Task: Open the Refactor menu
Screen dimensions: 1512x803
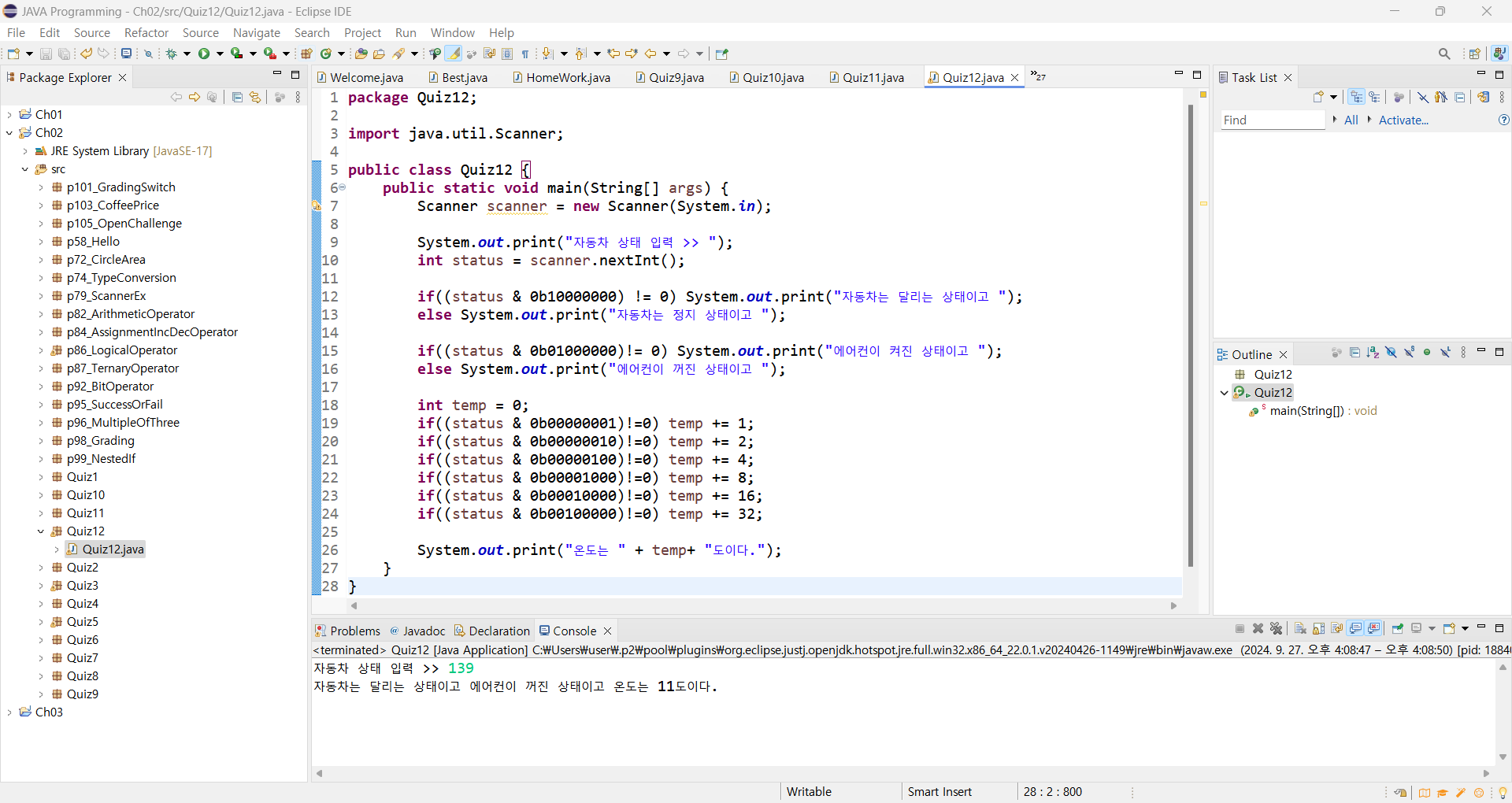Action: point(146,32)
